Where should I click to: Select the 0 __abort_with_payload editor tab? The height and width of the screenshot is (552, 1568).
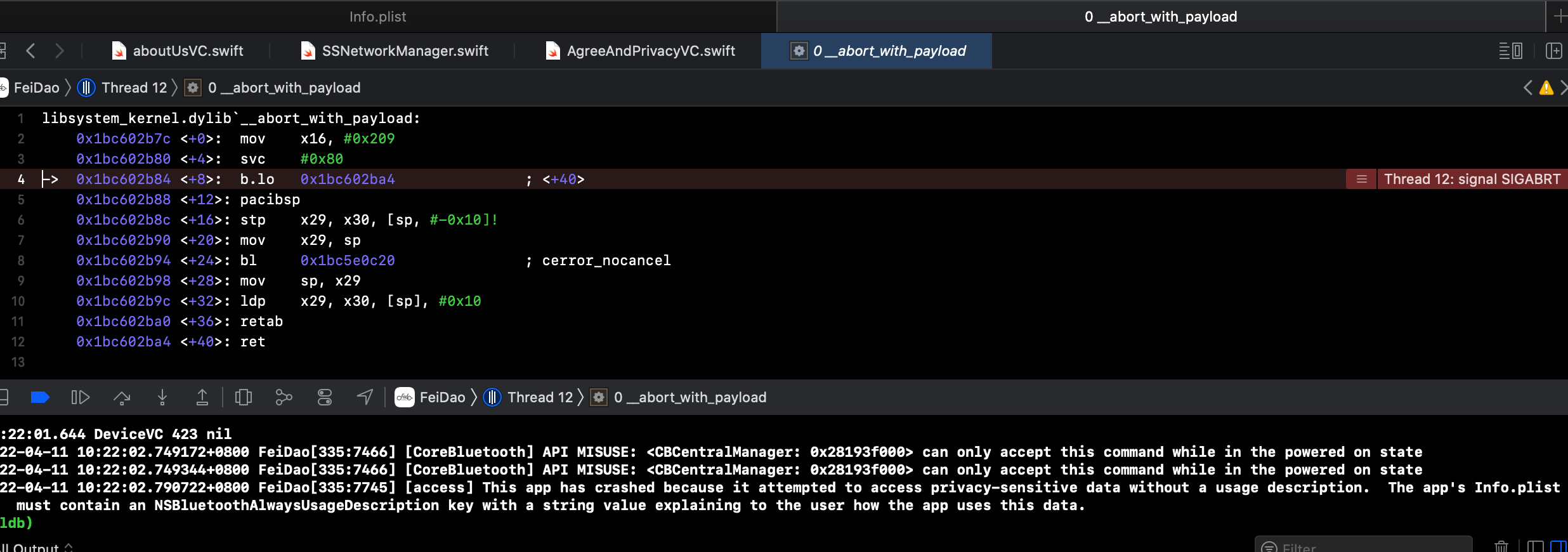(877, 51)
